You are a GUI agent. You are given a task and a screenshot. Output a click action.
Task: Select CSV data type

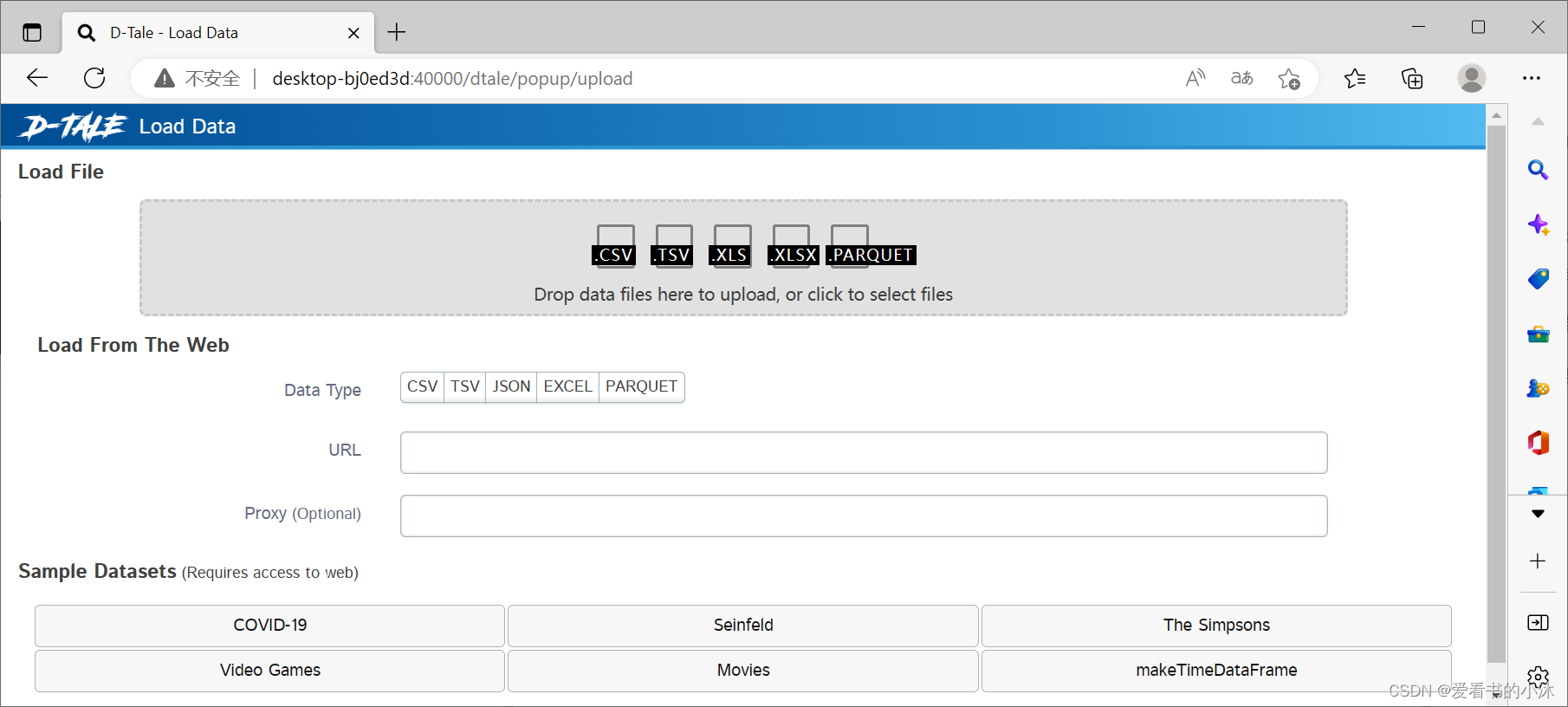click(422, 386)
